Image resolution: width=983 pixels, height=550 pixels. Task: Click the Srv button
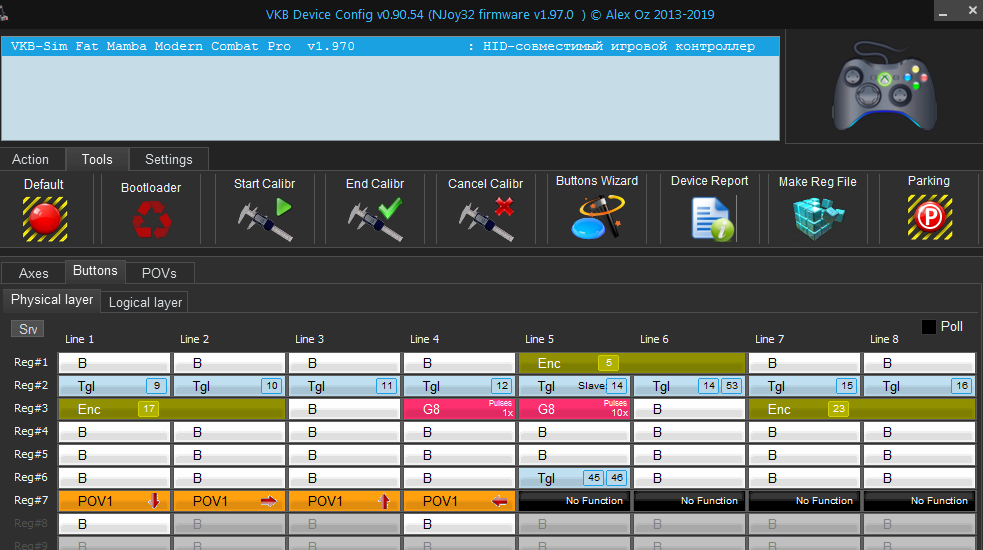pyautogui.click(x=28, y=329)
